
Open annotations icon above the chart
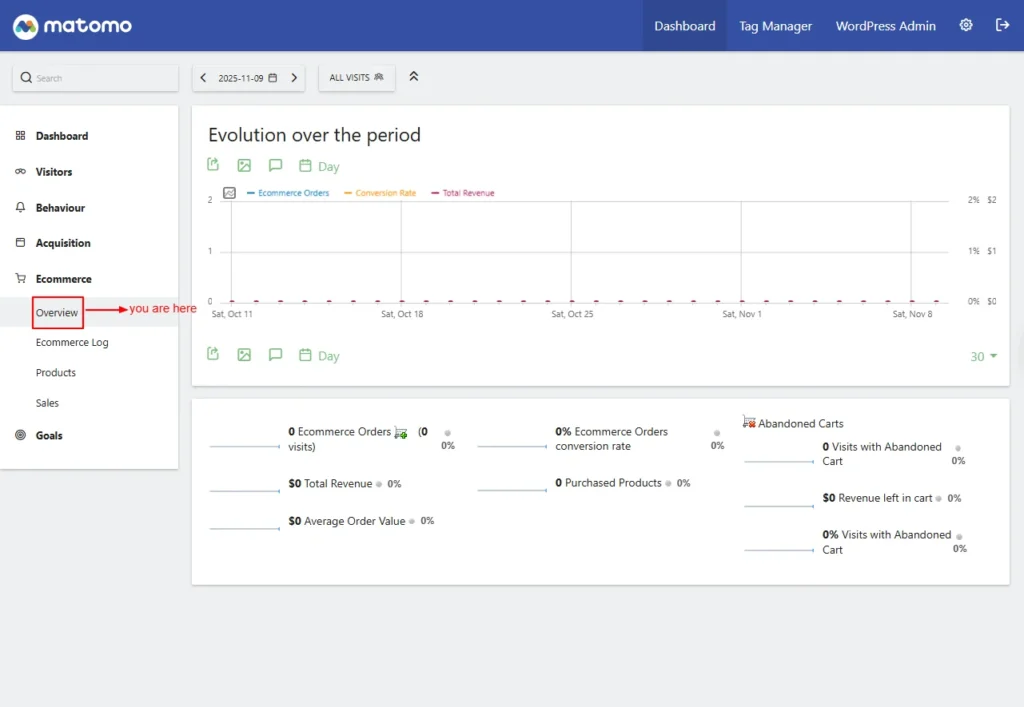point(275,165)
